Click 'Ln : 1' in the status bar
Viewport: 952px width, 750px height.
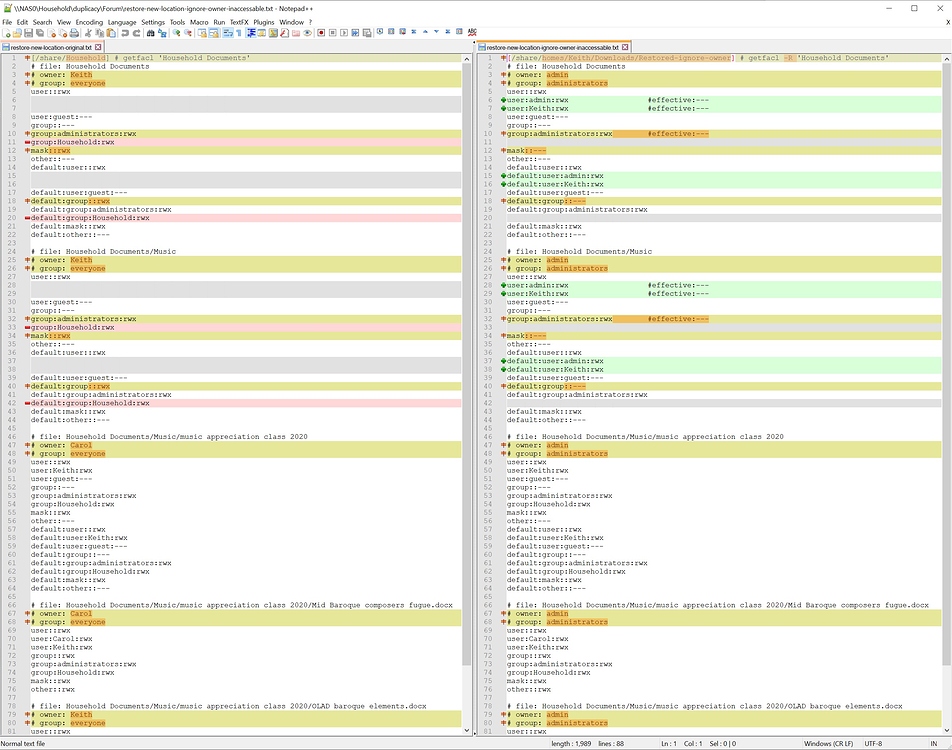[x=668, y=743]
